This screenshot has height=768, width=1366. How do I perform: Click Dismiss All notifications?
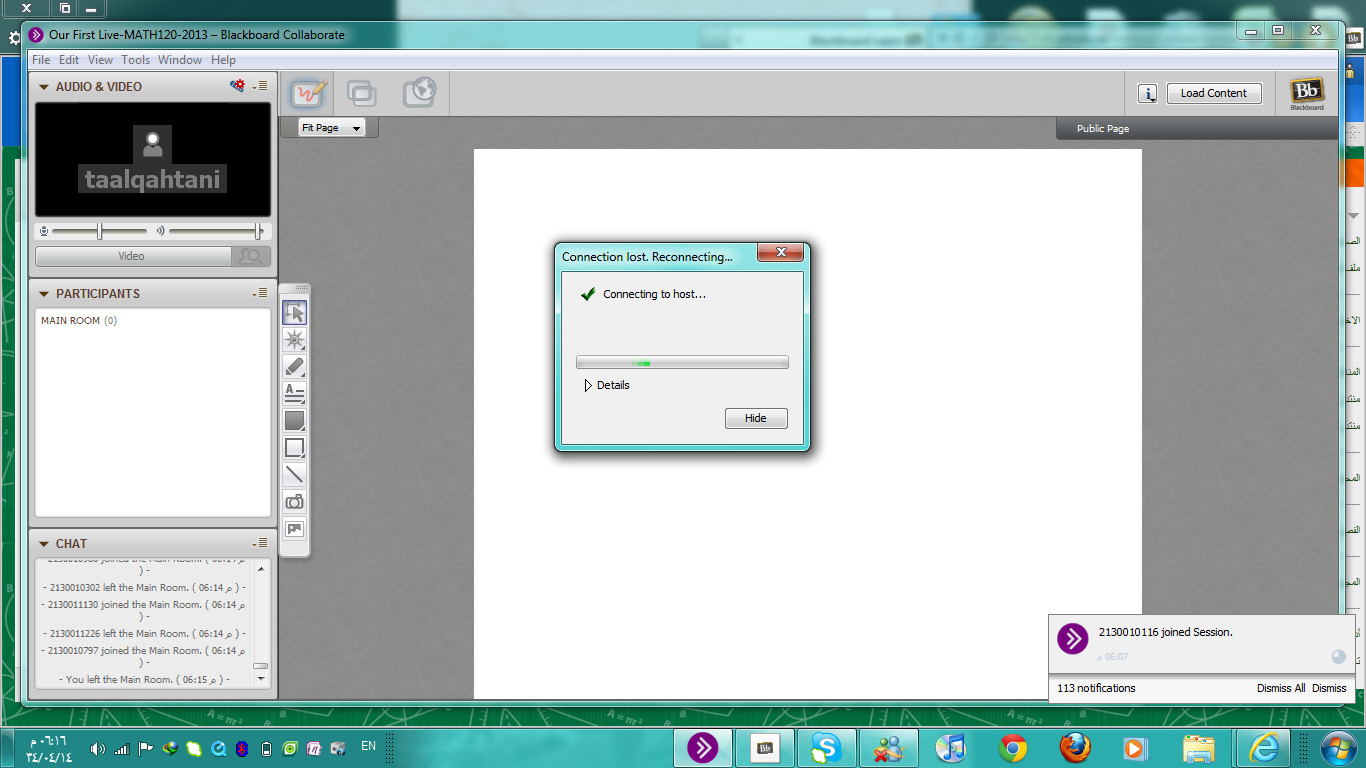(x=1281, y=688)
